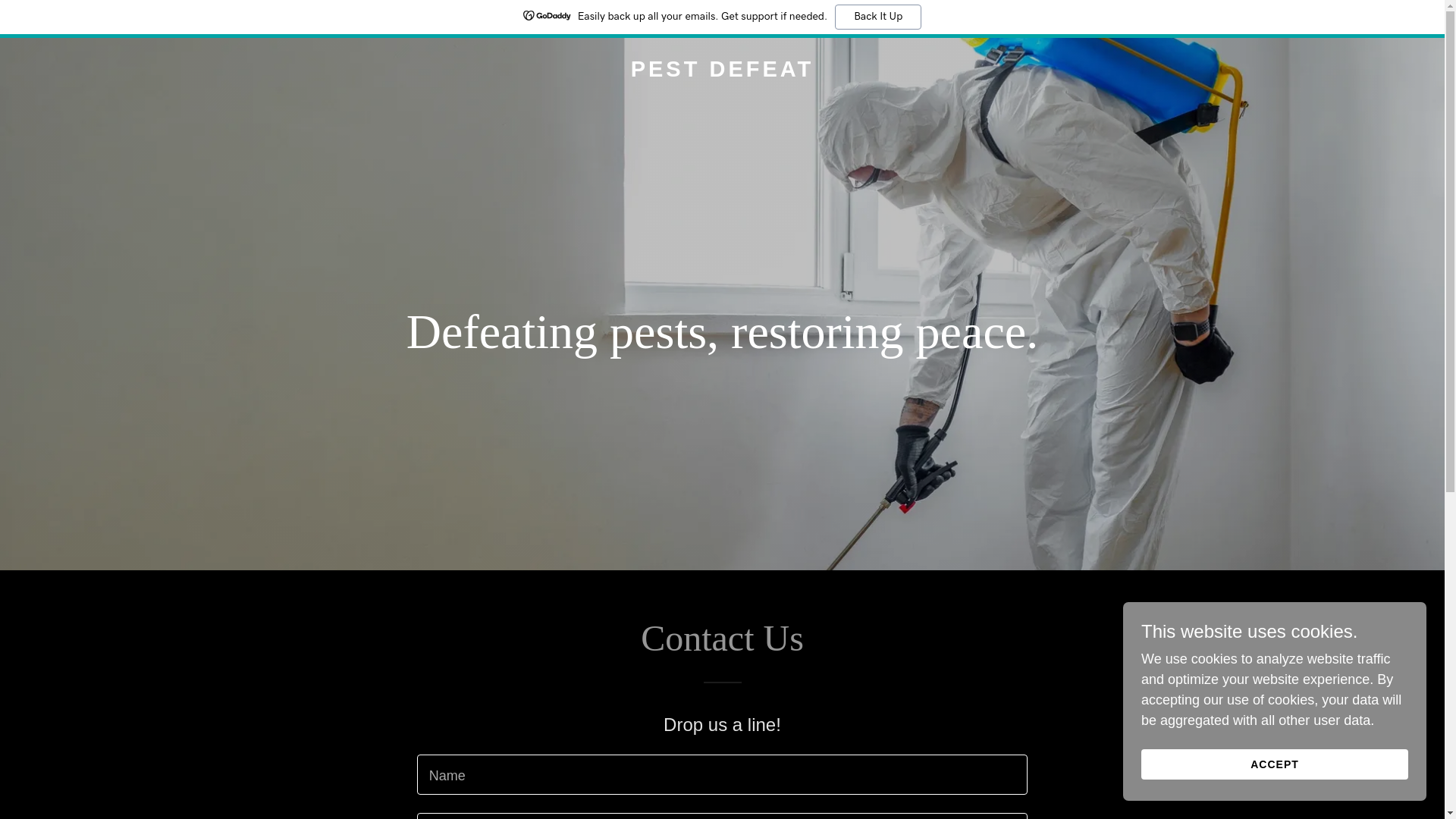Screen dimensions: 1456x819
Task: Click the 'This website uses cookies.' heading
Action: [1249, 632]
